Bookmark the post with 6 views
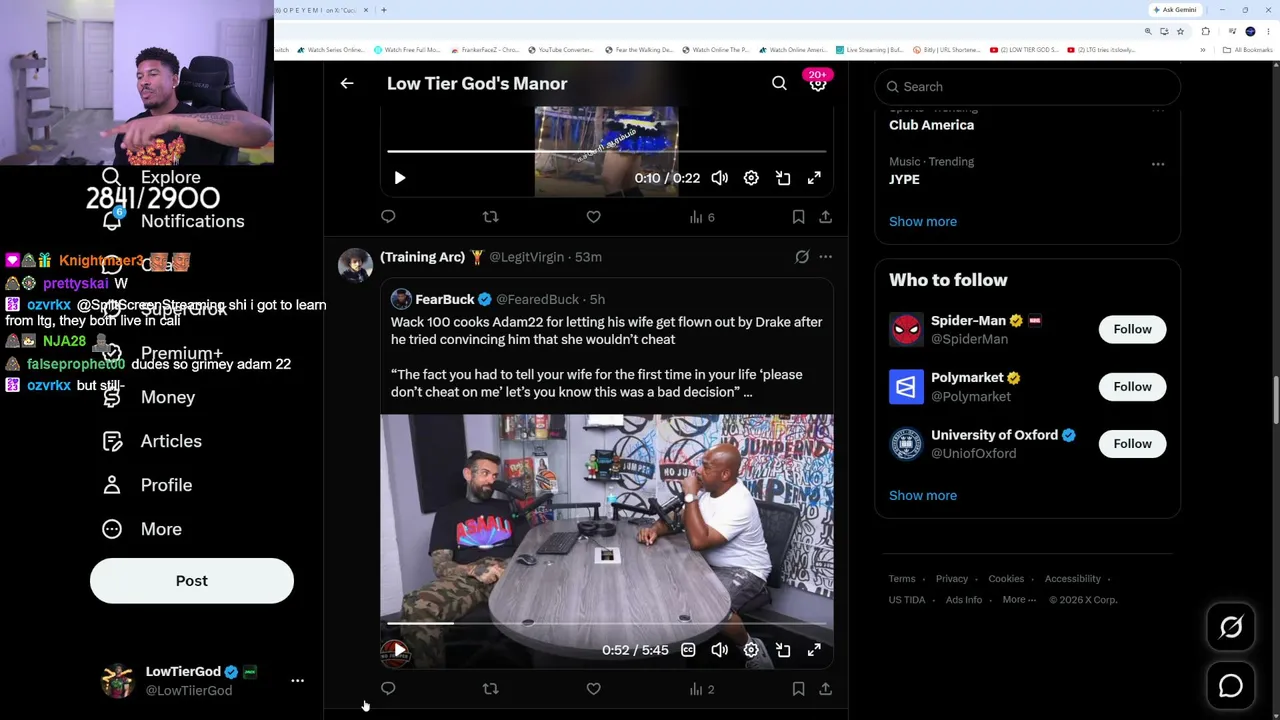 click(x=798, y=217)
